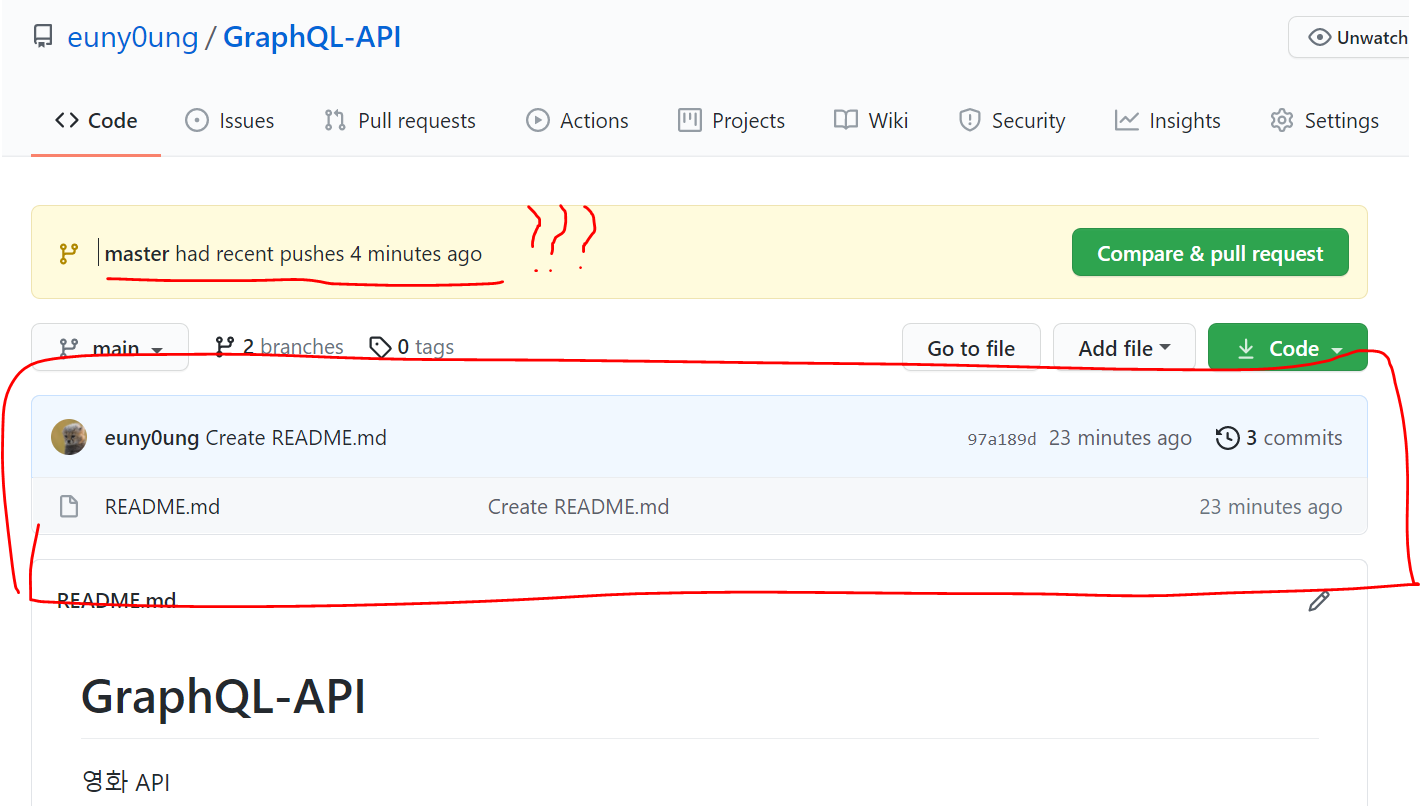
Task: Click the GraphQL-API heading in the README
Action: (x=223, y=697)
